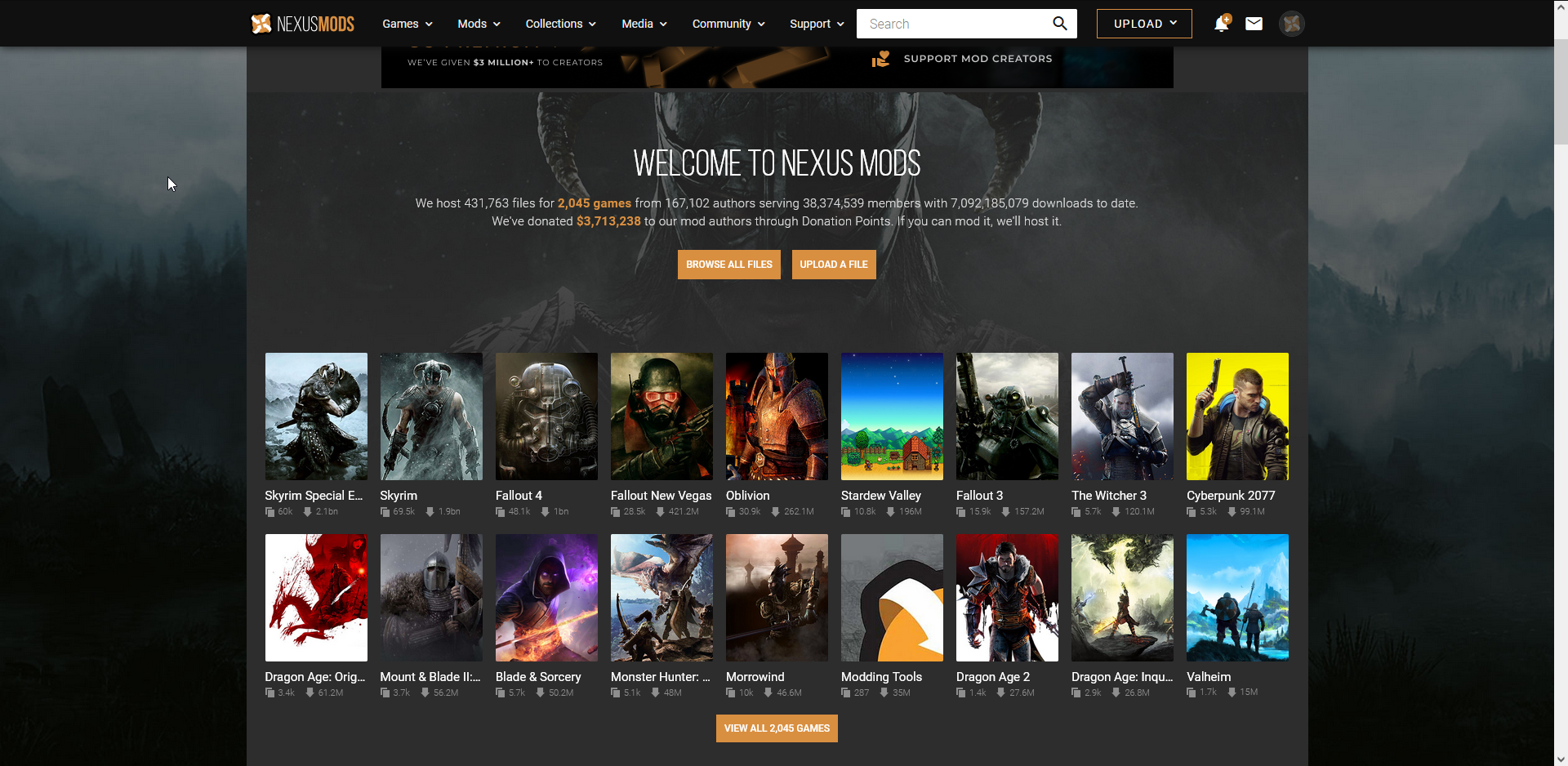
Task: Click the scrollbar up arrow
Action: click(1561, 7)
